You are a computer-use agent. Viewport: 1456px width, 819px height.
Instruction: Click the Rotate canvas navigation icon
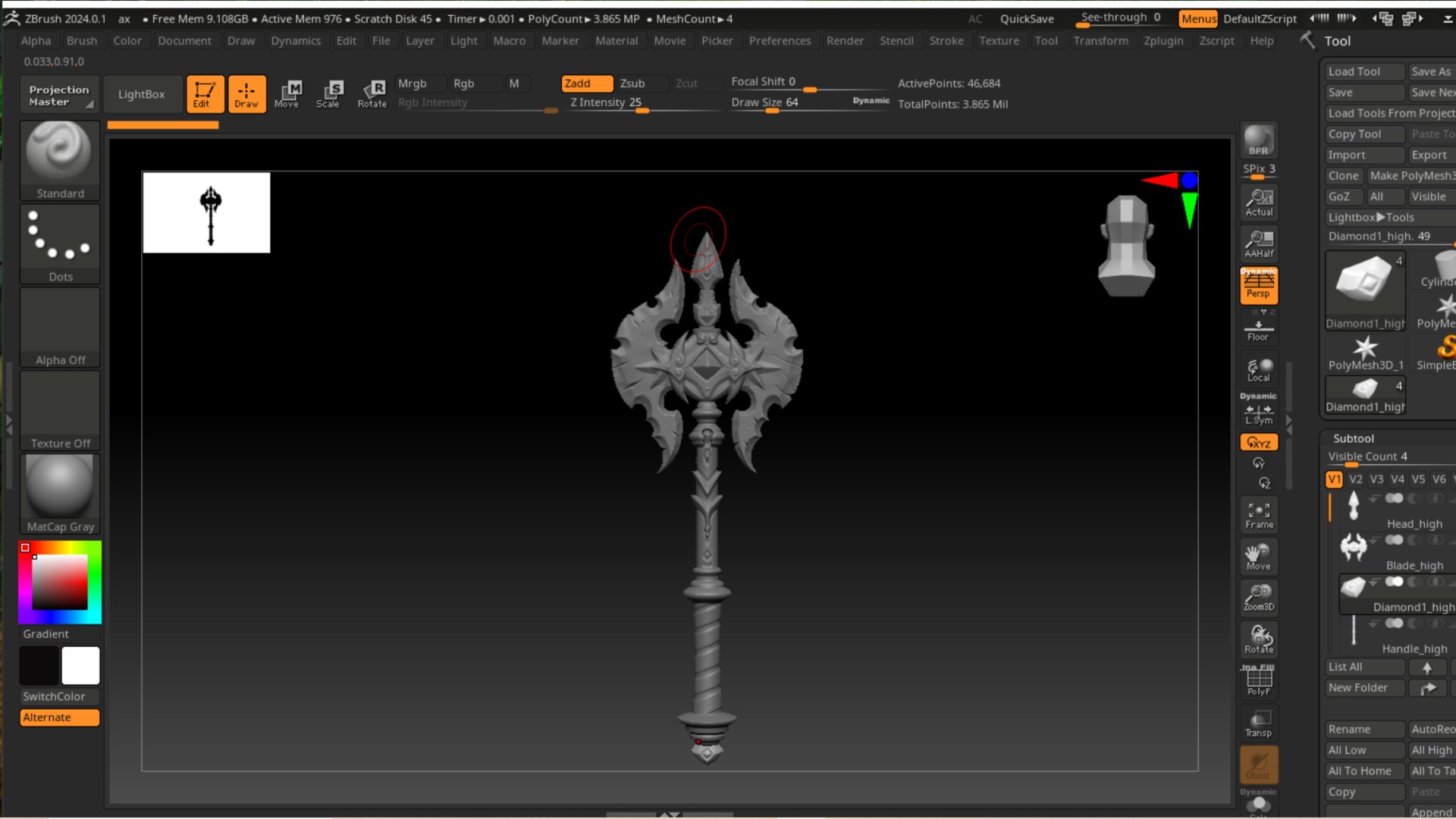(x=1259, y=639)
